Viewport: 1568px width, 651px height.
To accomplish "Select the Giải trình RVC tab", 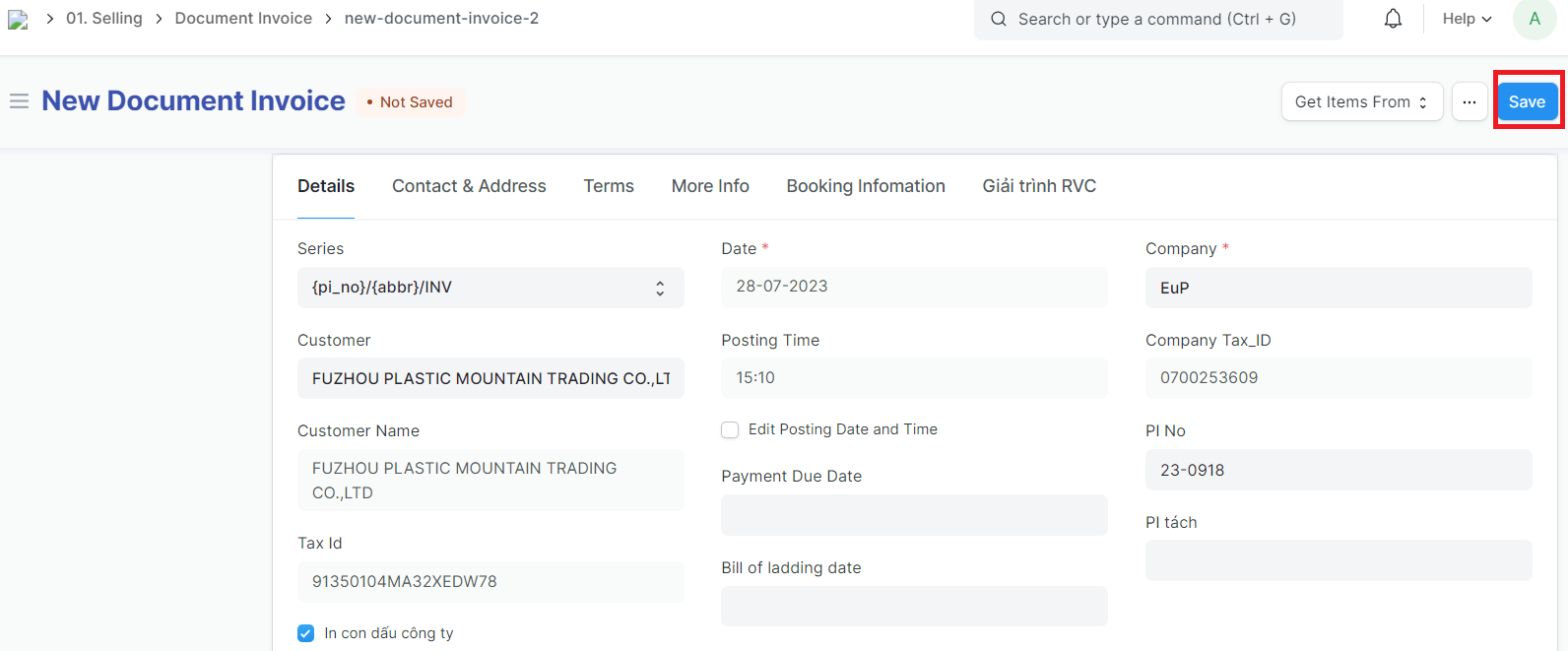I will pos(1038,186).
